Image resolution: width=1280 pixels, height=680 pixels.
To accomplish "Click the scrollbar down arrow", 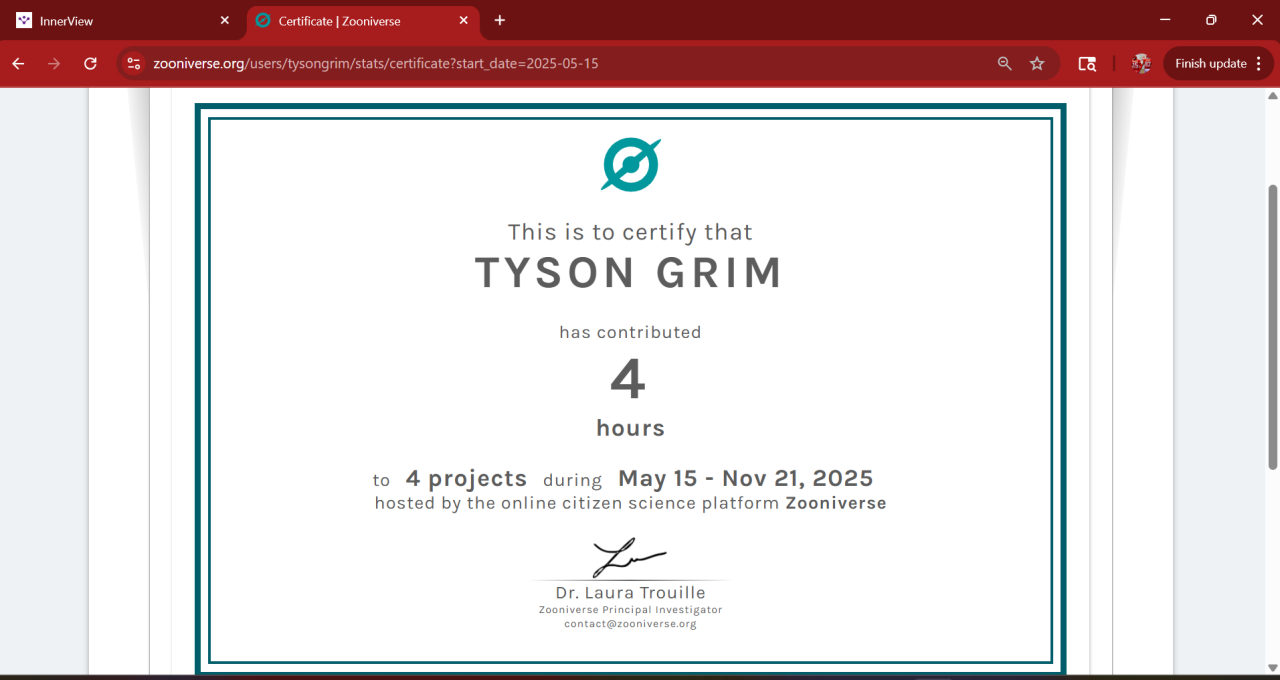I will pos(1273,668).
